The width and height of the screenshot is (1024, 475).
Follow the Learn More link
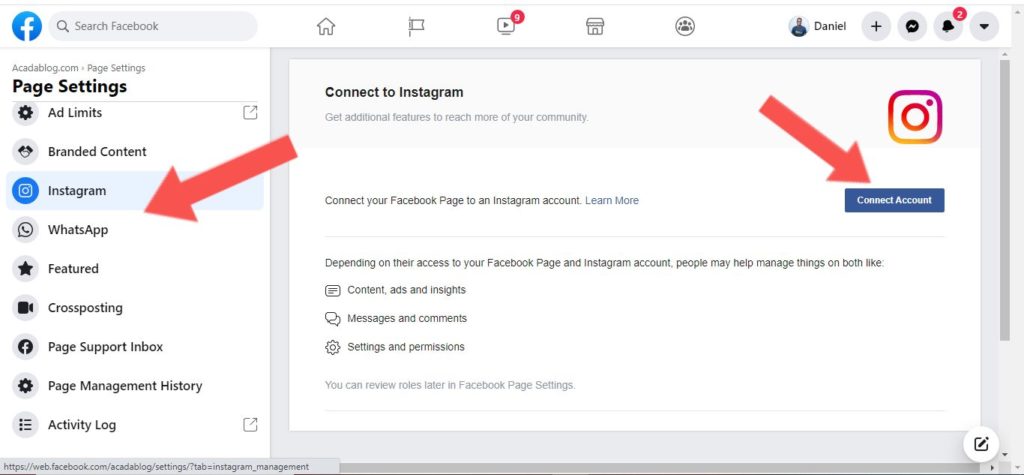(612, 201)
